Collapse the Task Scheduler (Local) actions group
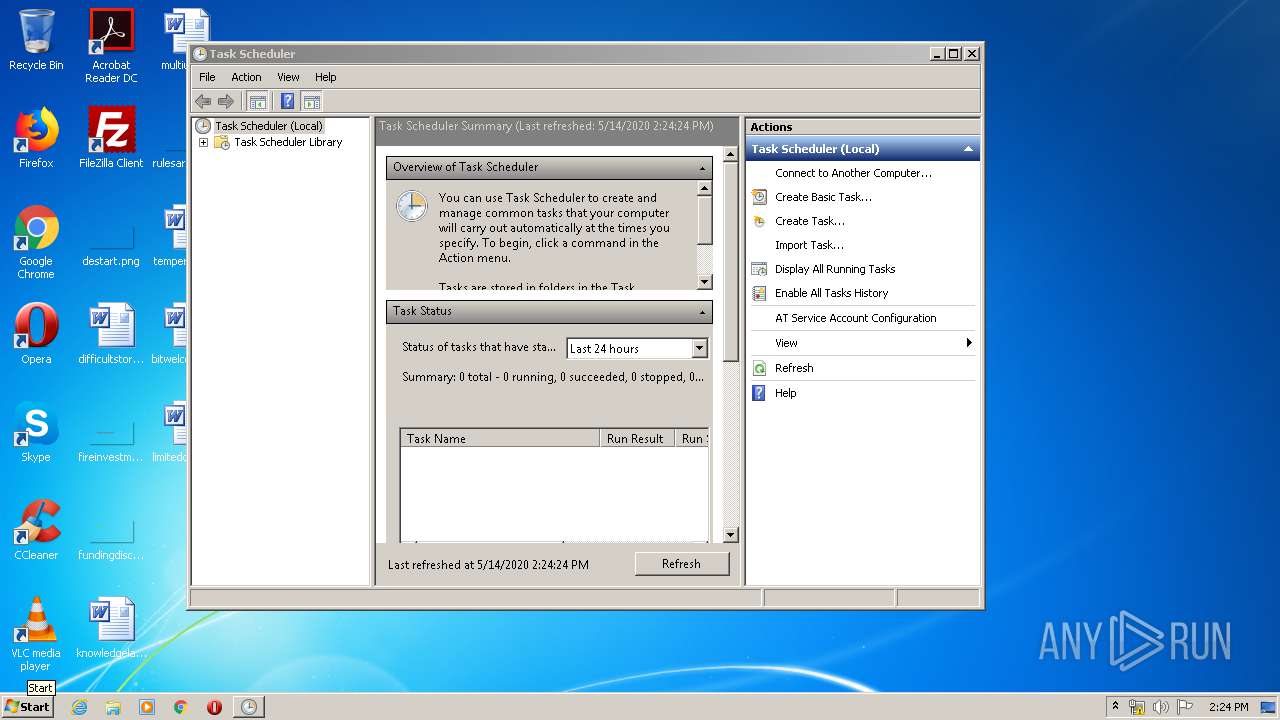This screenshot has width=1280, height=720. (x=968, y=149)
